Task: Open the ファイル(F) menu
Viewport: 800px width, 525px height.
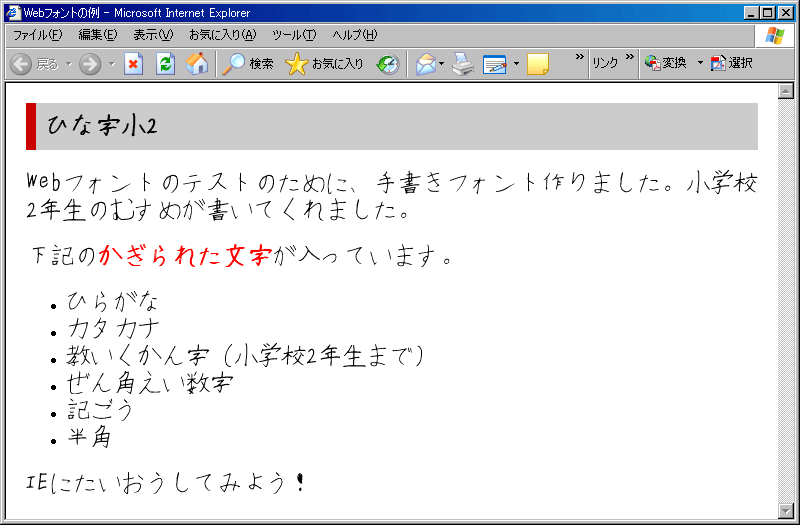Action: click(37, 35)
